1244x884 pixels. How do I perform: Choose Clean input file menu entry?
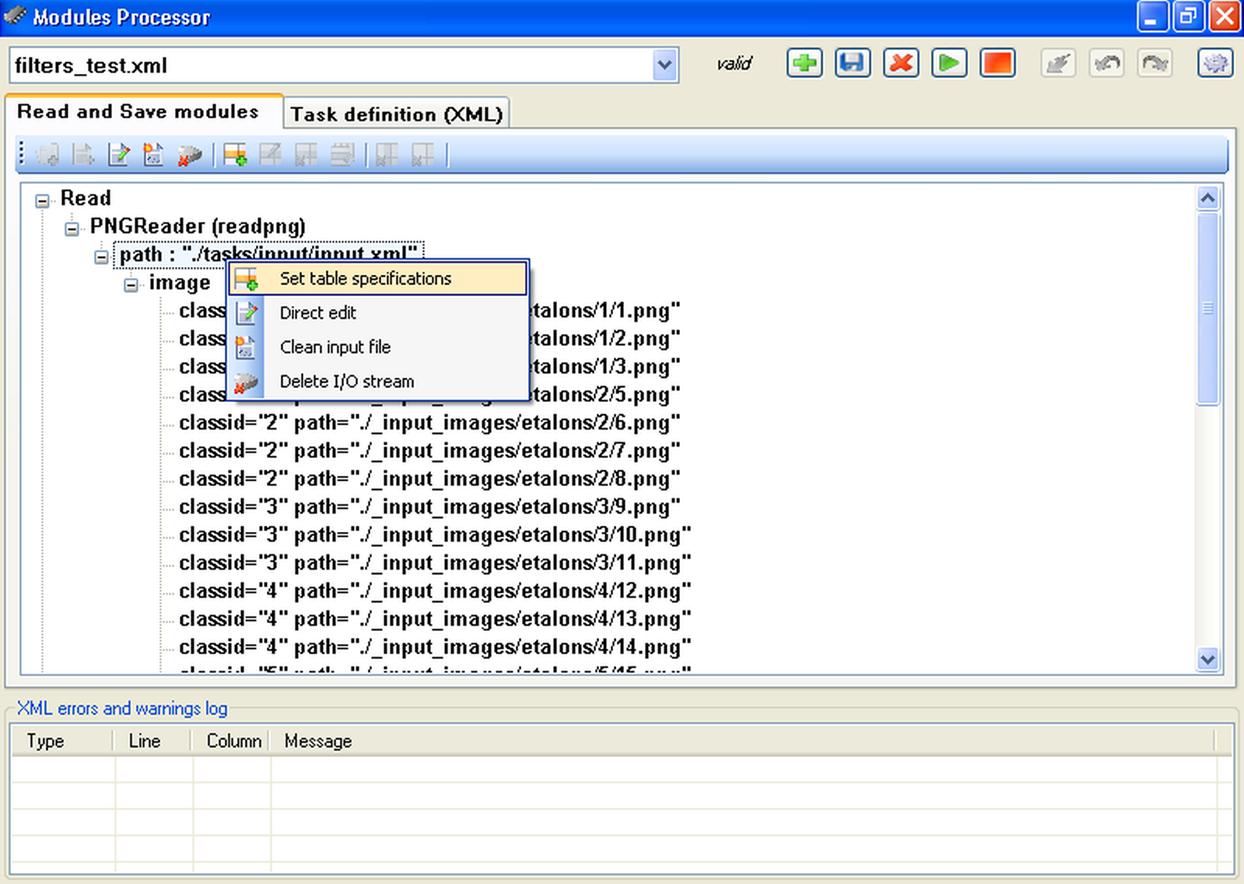378,347
